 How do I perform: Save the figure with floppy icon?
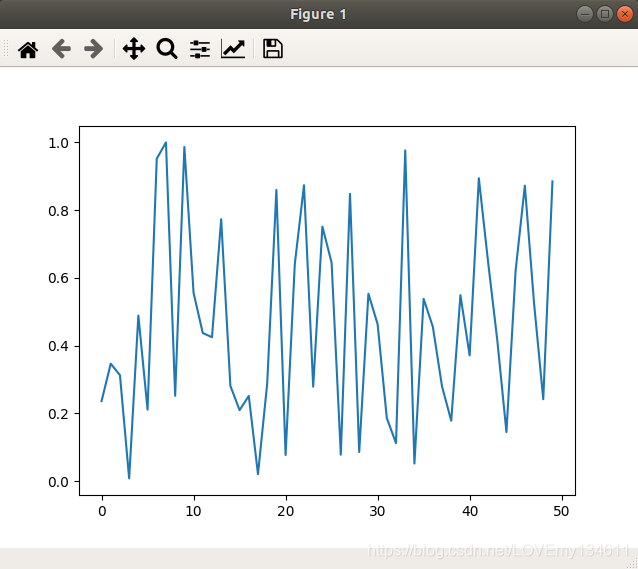click(x=273, y=49)
